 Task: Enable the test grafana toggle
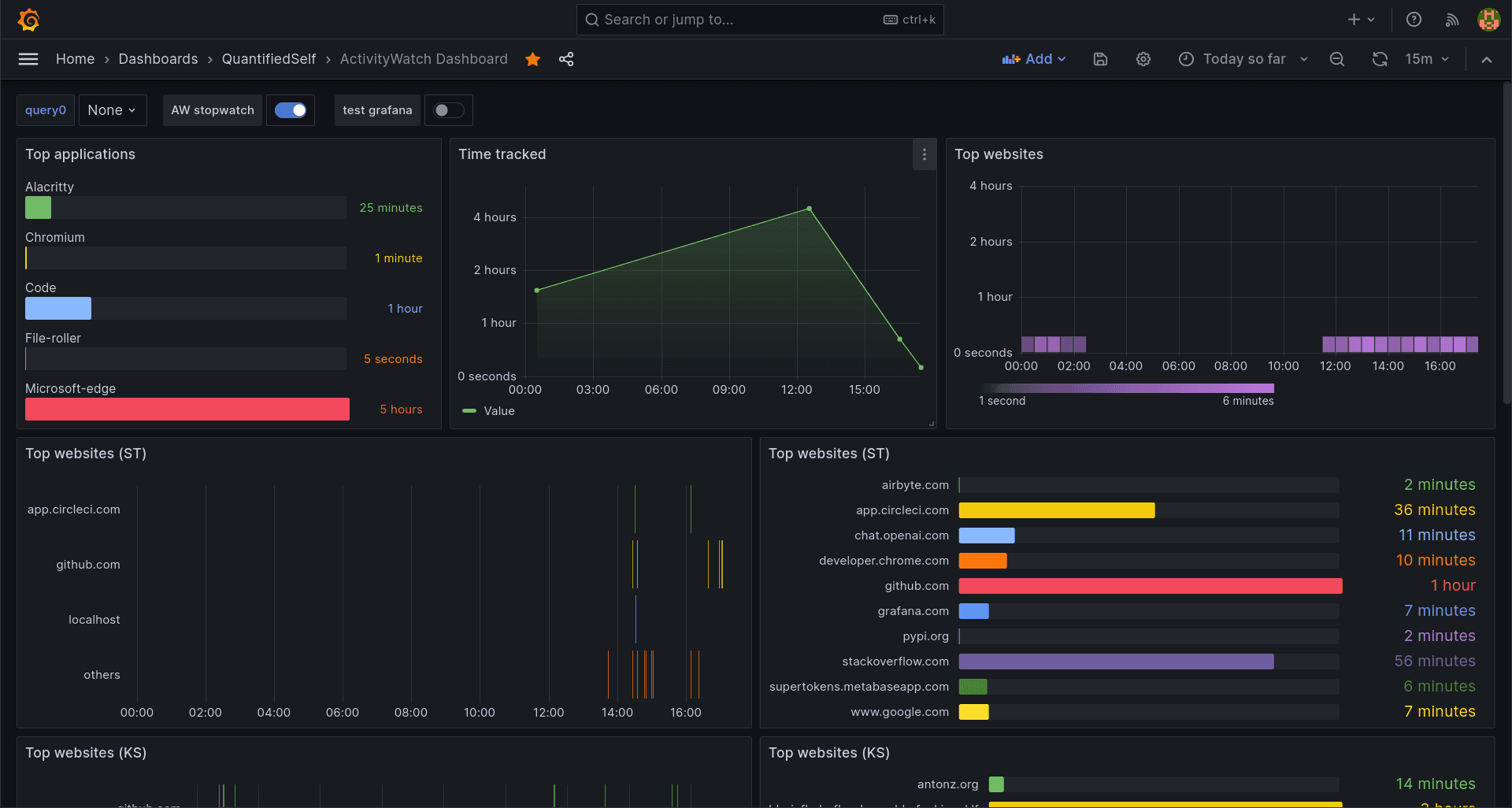pos(448,110)
